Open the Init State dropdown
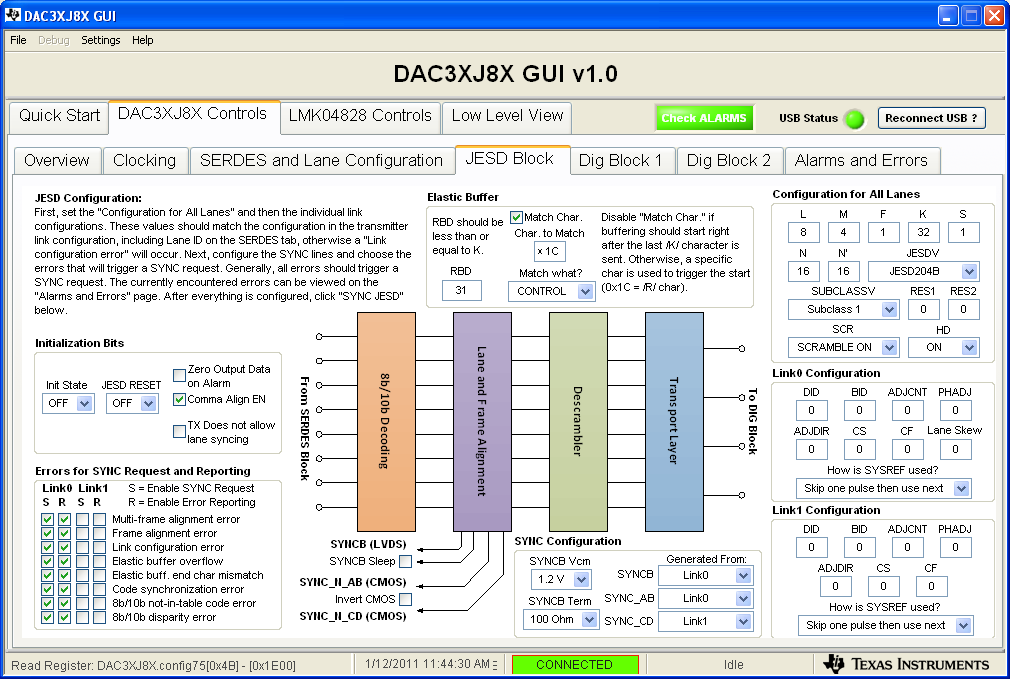This screenshot has height=679, width=1010. coord(68,403)
